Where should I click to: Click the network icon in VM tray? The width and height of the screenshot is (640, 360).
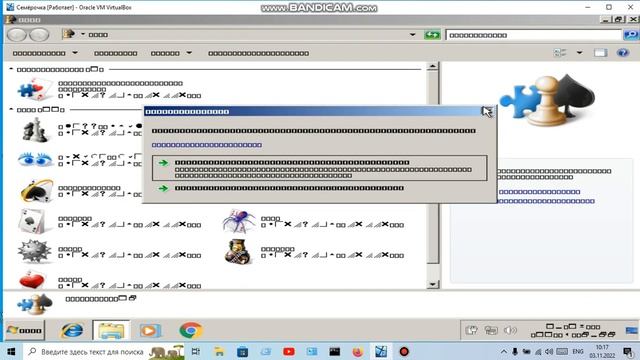(491, 330)
